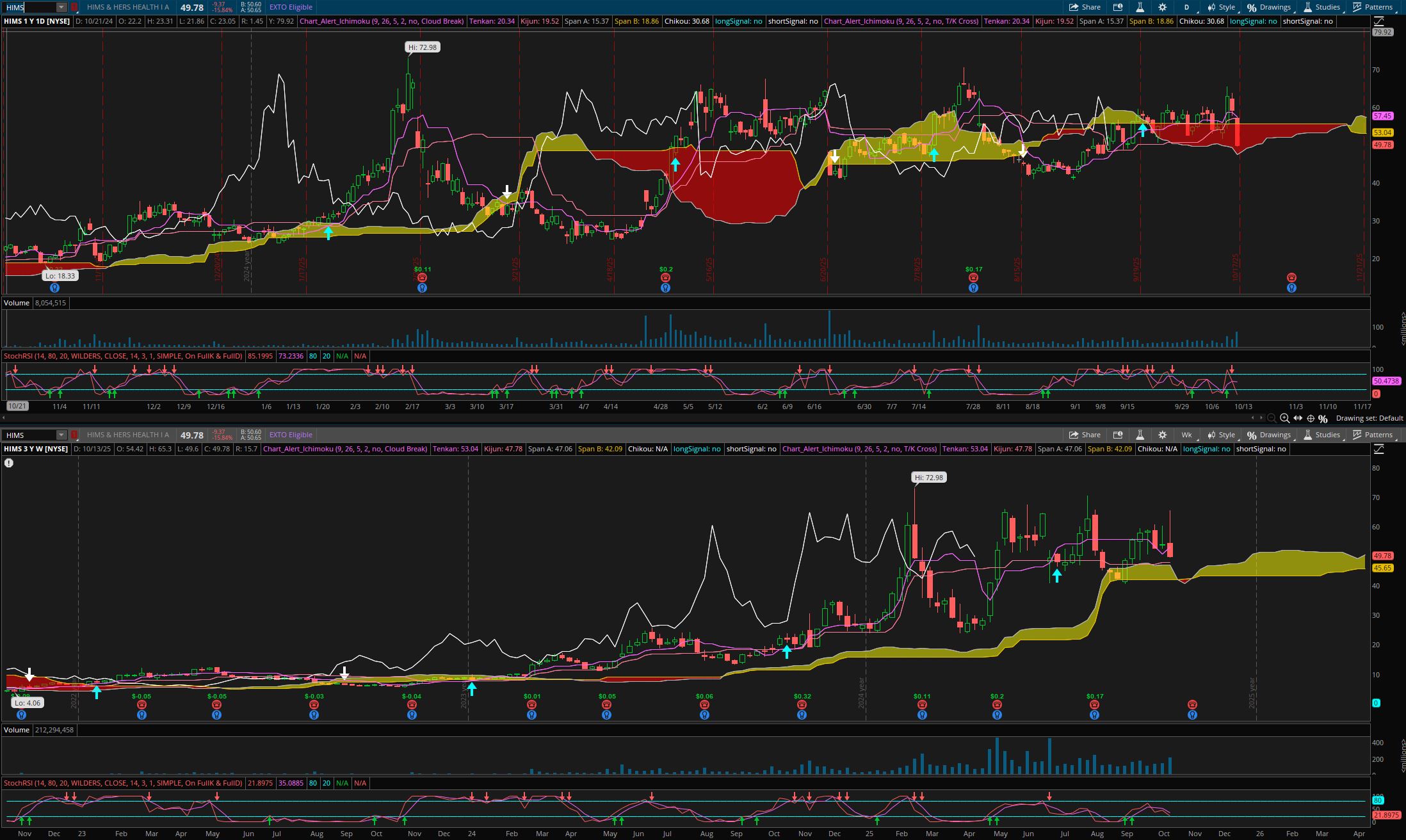The height and width of the screenshot is (840, 1406).
Task: Open Studies menu in top chart
Action: [x=1321, y=7]
